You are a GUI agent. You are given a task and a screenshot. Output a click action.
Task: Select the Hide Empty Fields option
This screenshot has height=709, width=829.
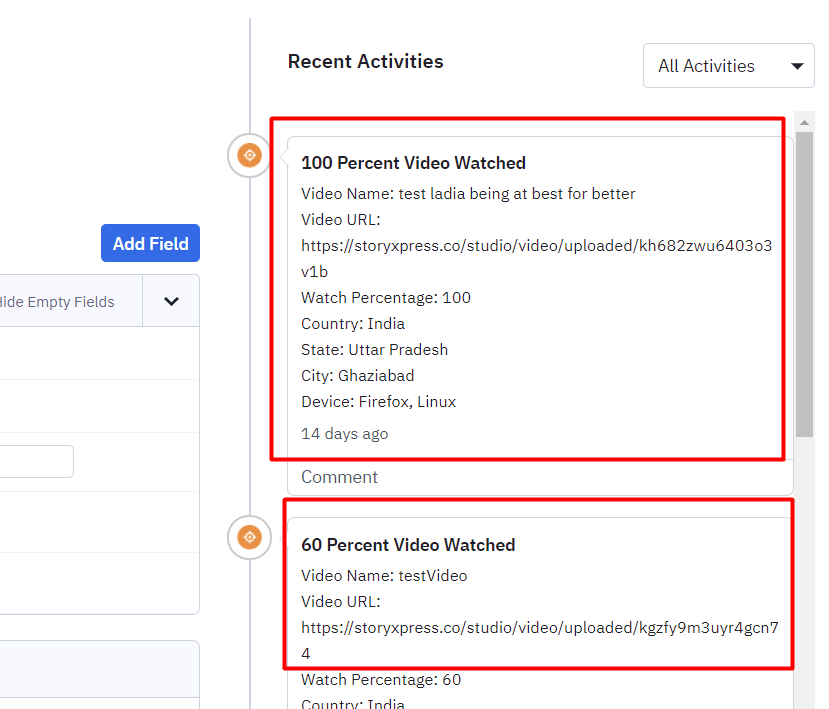pyautogui.click(x=57, y=302)
